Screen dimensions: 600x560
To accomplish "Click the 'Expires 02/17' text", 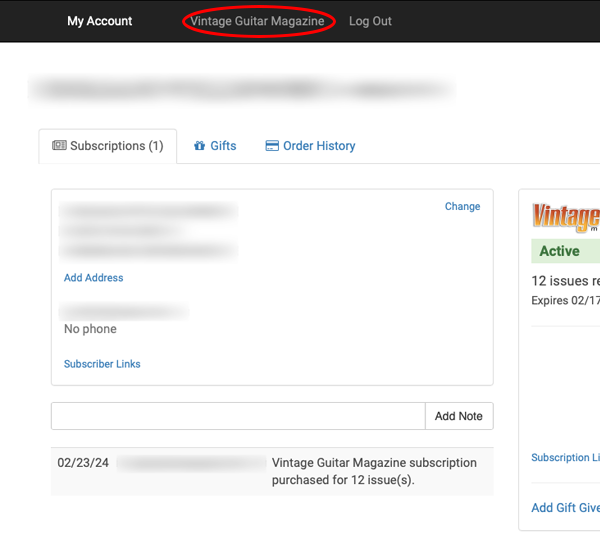I will click(x=566, y=300).
